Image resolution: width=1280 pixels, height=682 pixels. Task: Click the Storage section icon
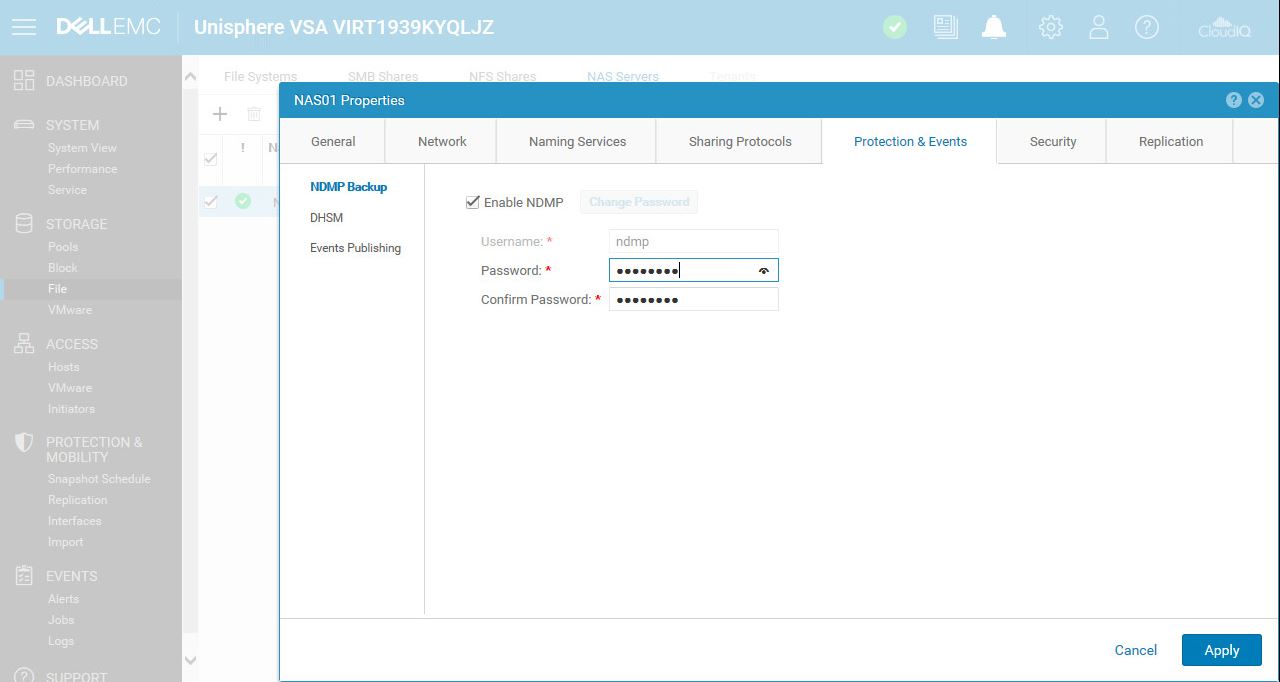coord(24,223)
